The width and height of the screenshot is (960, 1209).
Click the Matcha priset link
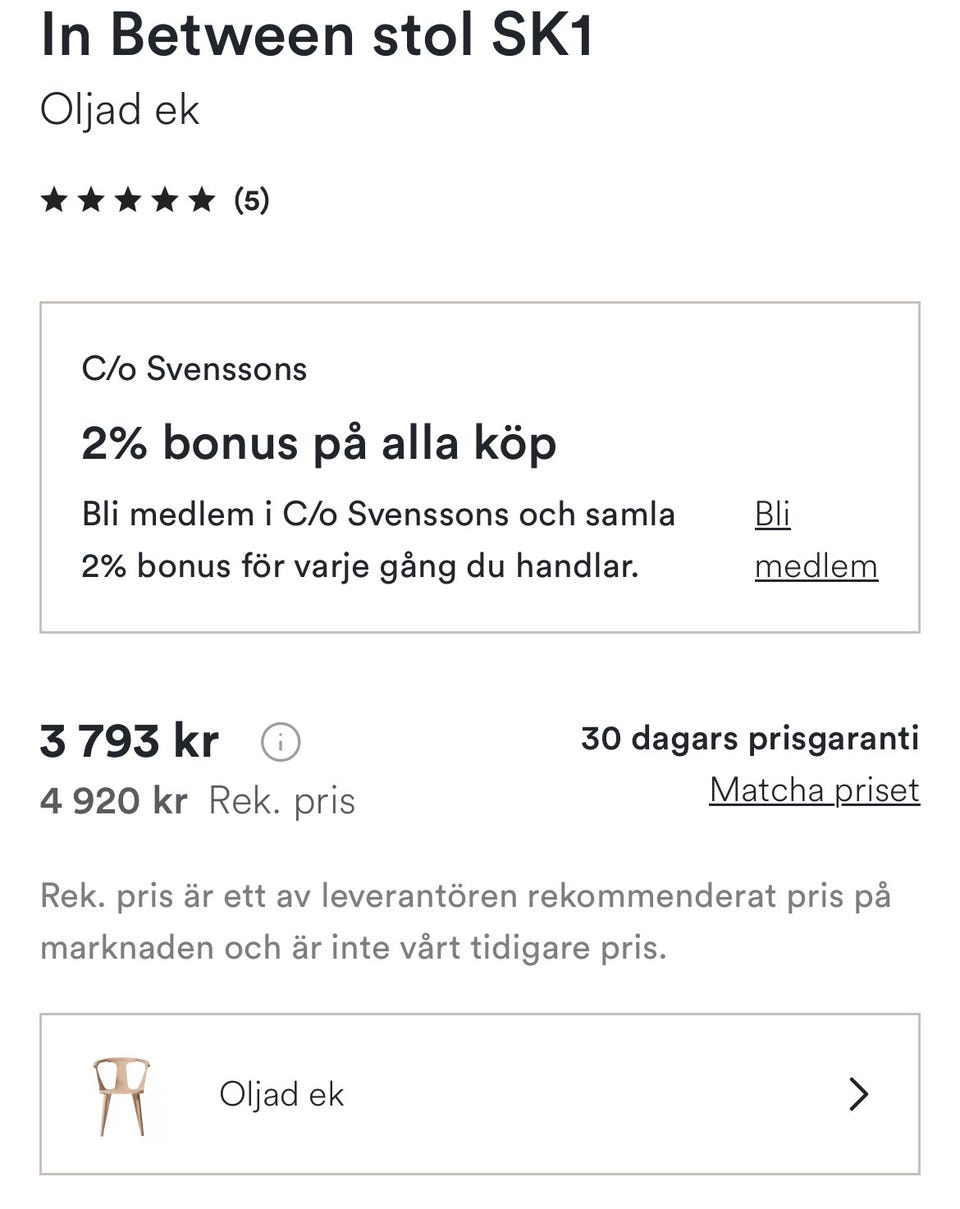tap(814, 790)
